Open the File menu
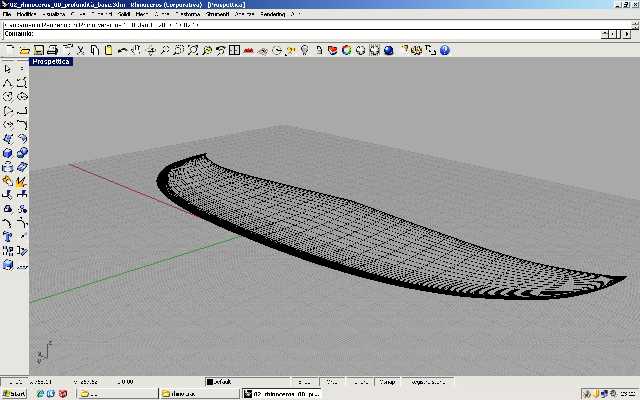640x400 pixels. (x=9, y=14)
